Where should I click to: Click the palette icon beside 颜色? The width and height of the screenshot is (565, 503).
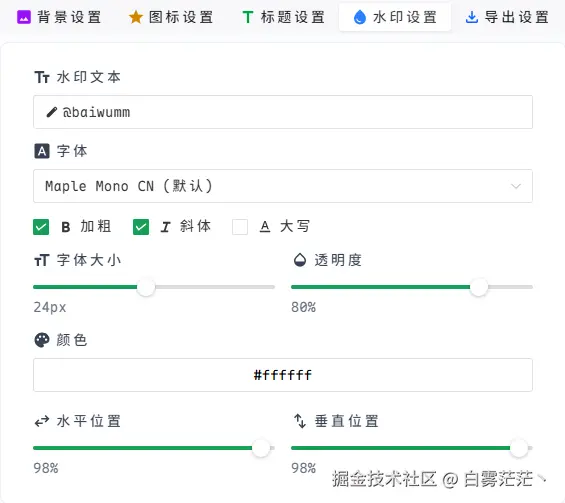click(42, 340)
